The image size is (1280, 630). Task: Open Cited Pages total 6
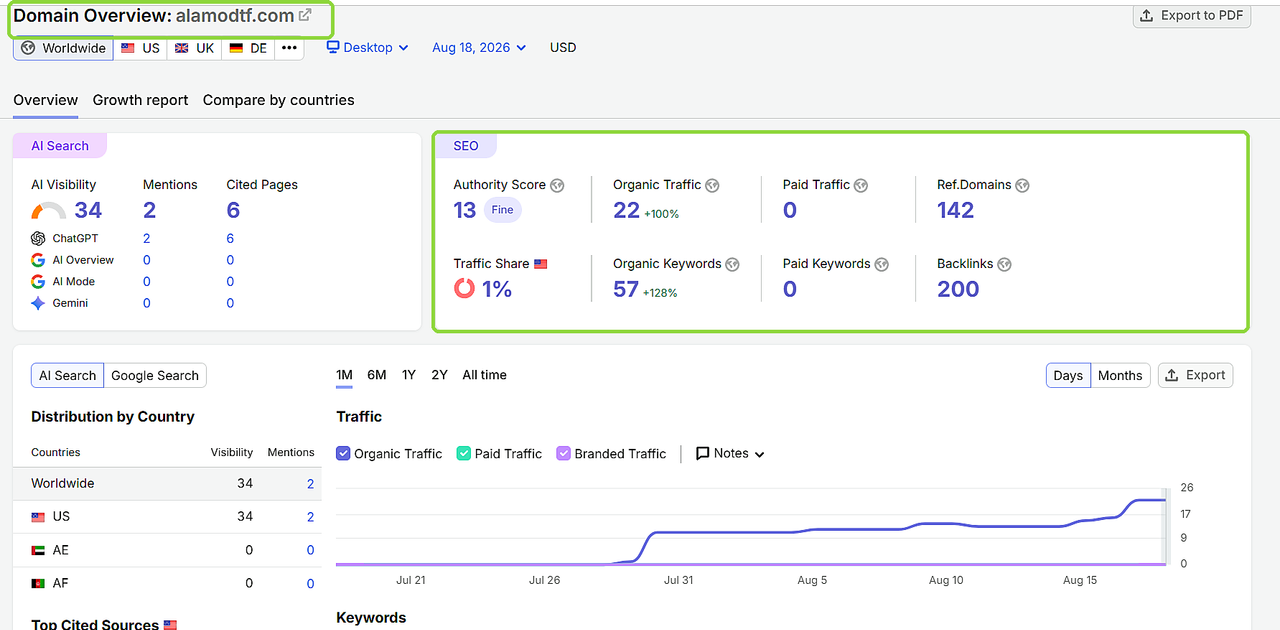[x=233, y=210]
